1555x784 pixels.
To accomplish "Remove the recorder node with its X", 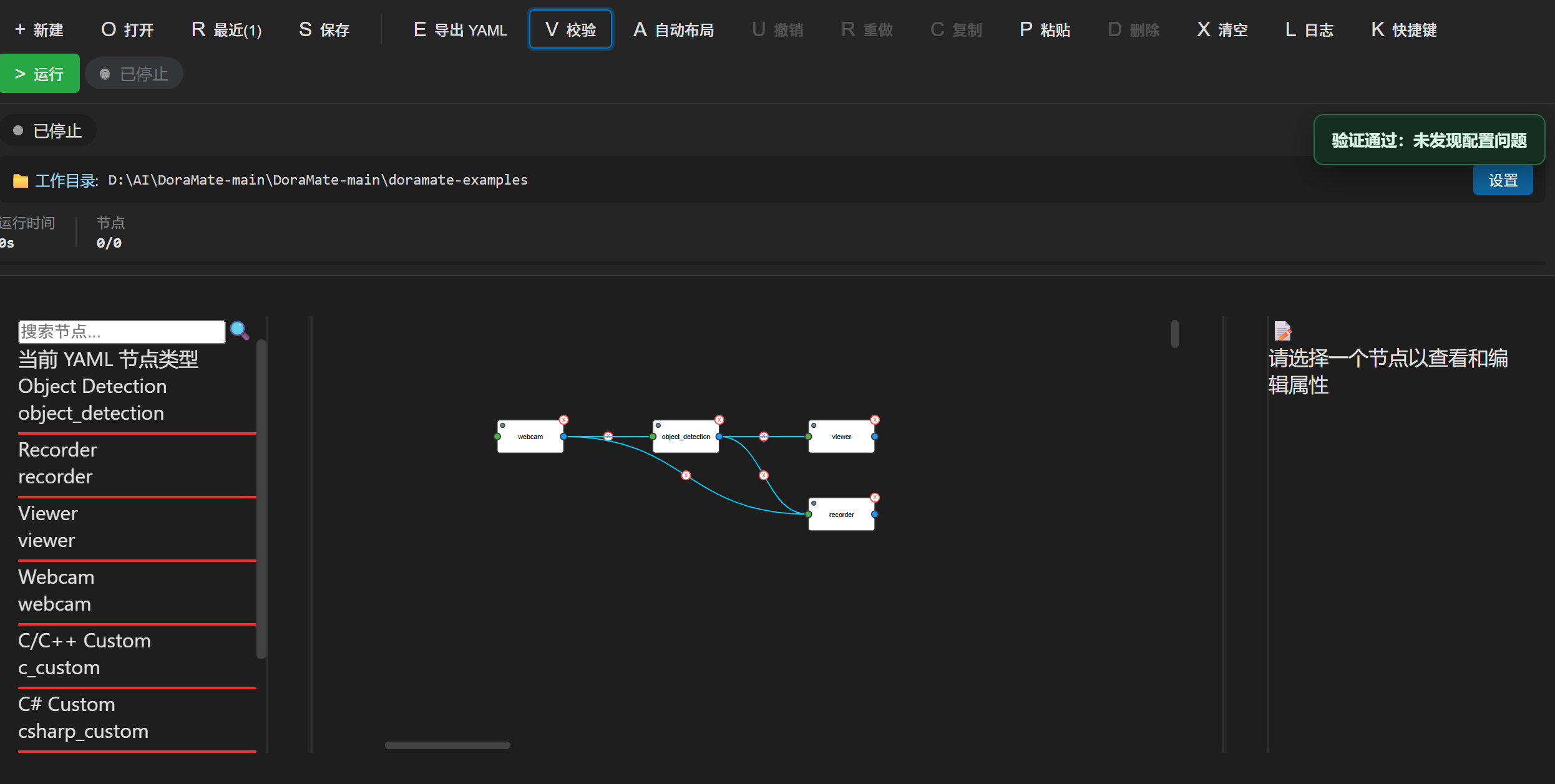I will [x=875, y=498].
